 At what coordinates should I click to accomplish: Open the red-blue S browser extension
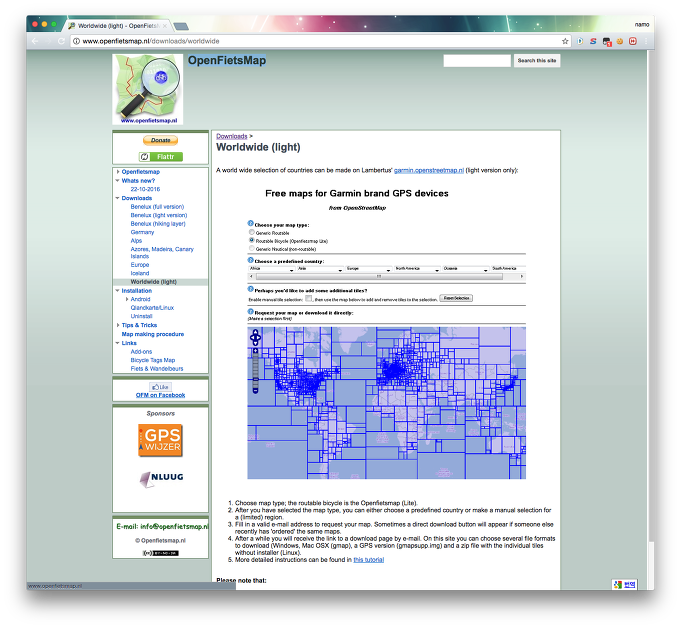click(x=593, y=41)
